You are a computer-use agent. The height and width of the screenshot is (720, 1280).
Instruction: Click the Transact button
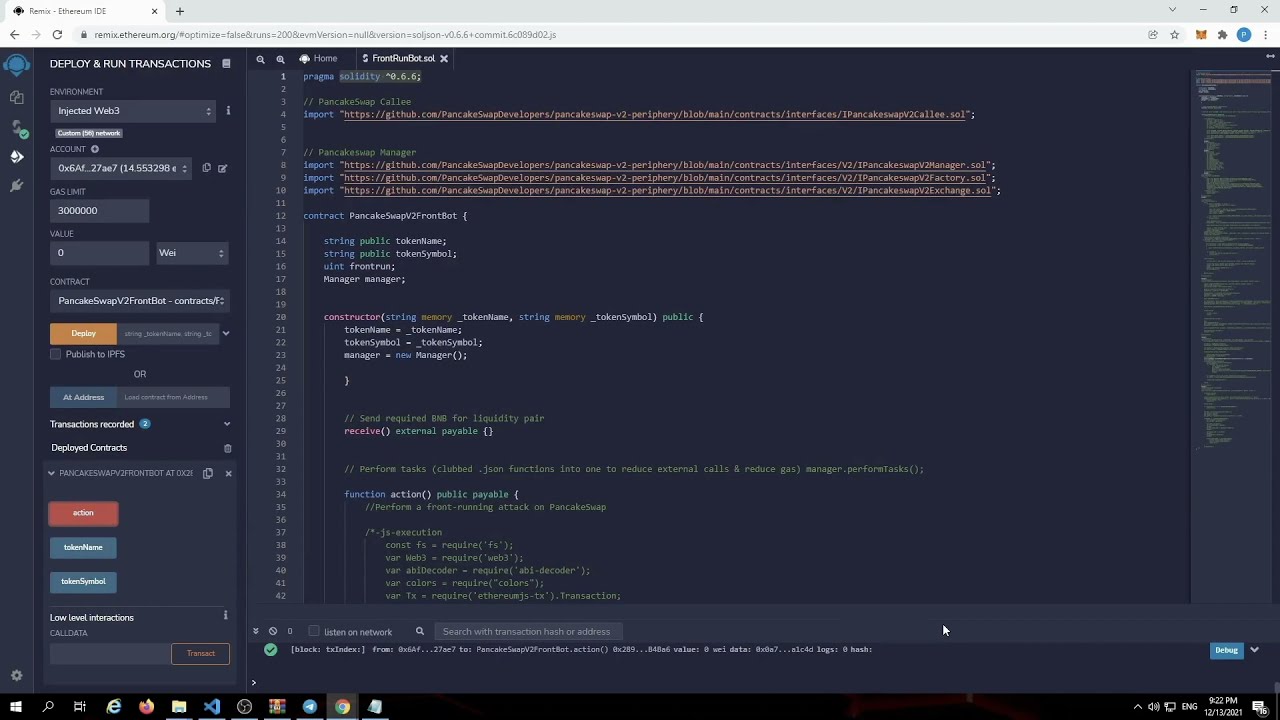click(201, 654)
